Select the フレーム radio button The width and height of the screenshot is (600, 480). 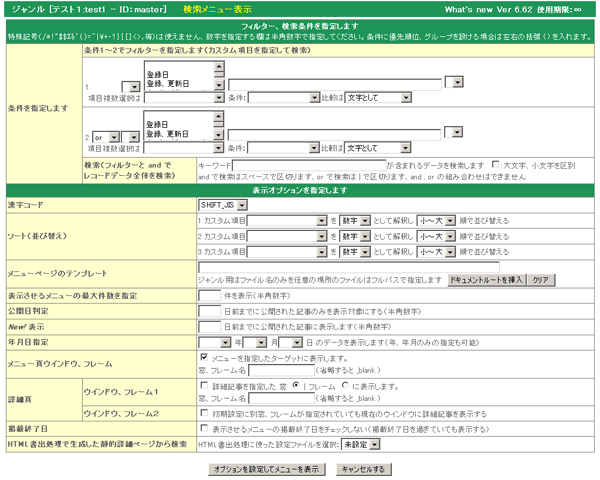point(345,385)
